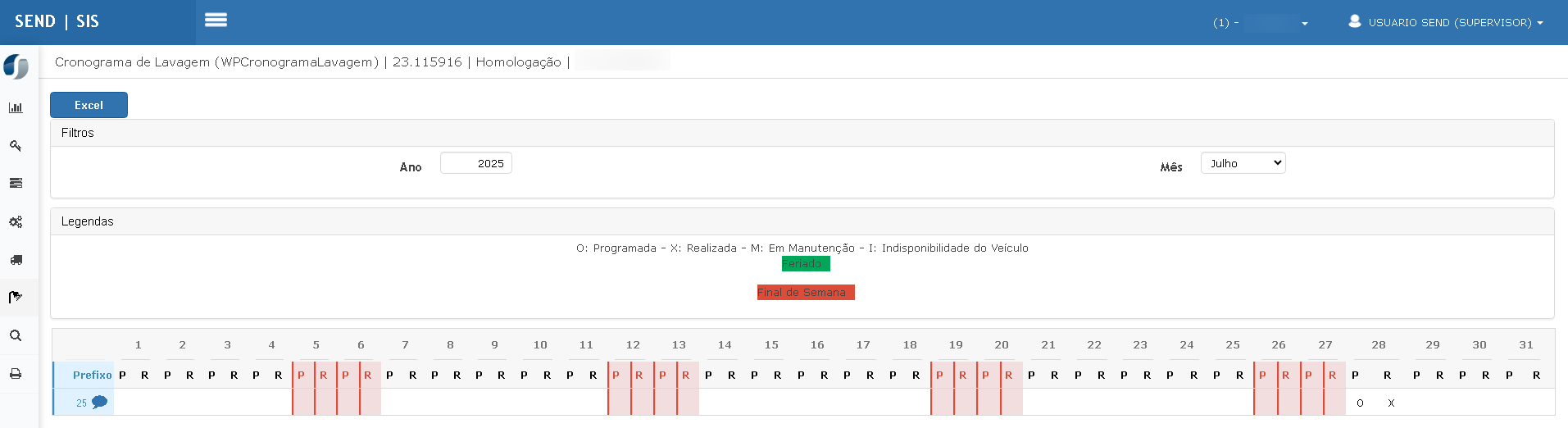Select day 5 column header
The image size is (1568, 428).
(316, 345)
